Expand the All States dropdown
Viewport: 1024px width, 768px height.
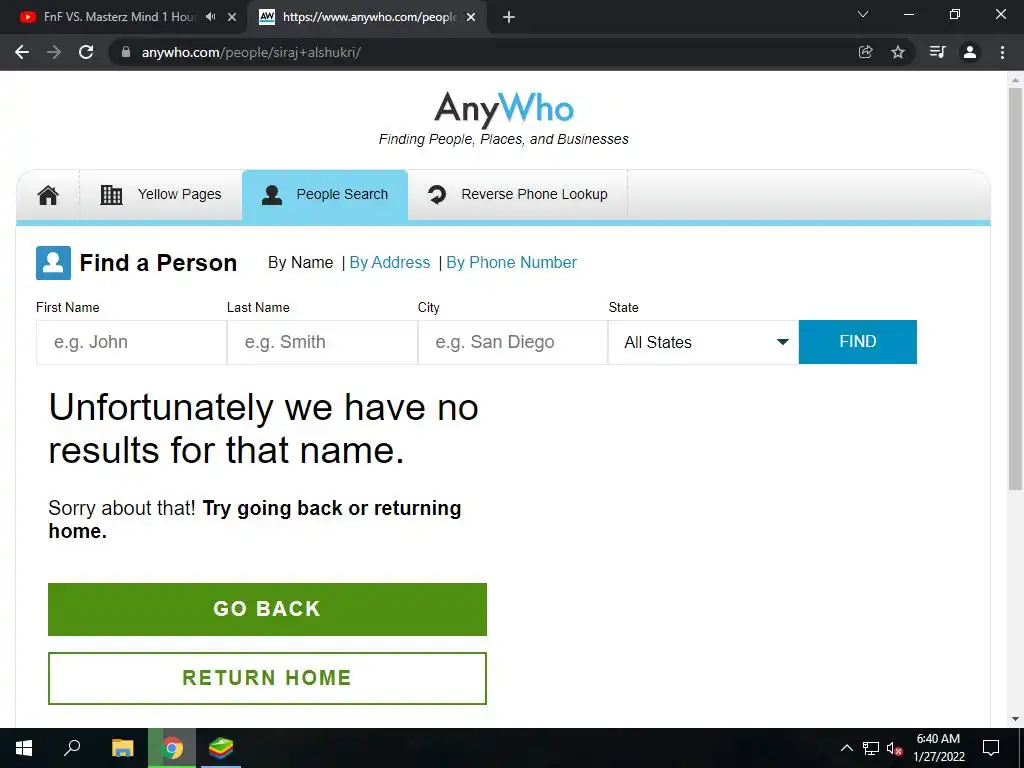coord(703,342)
